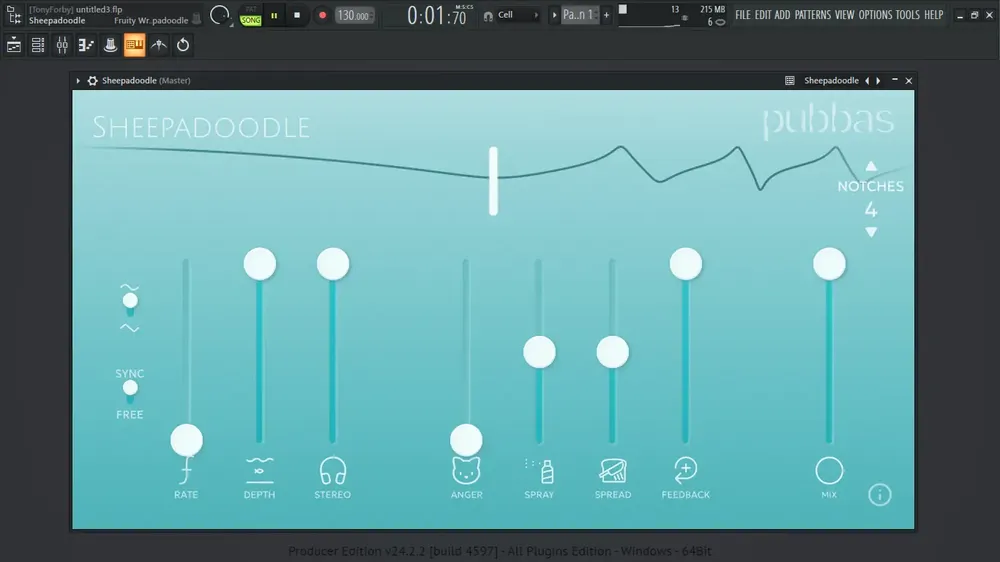Increase NOTCHES with the up arrow
The height and width of the screenshot is (562, 1000).
(871, 166)
